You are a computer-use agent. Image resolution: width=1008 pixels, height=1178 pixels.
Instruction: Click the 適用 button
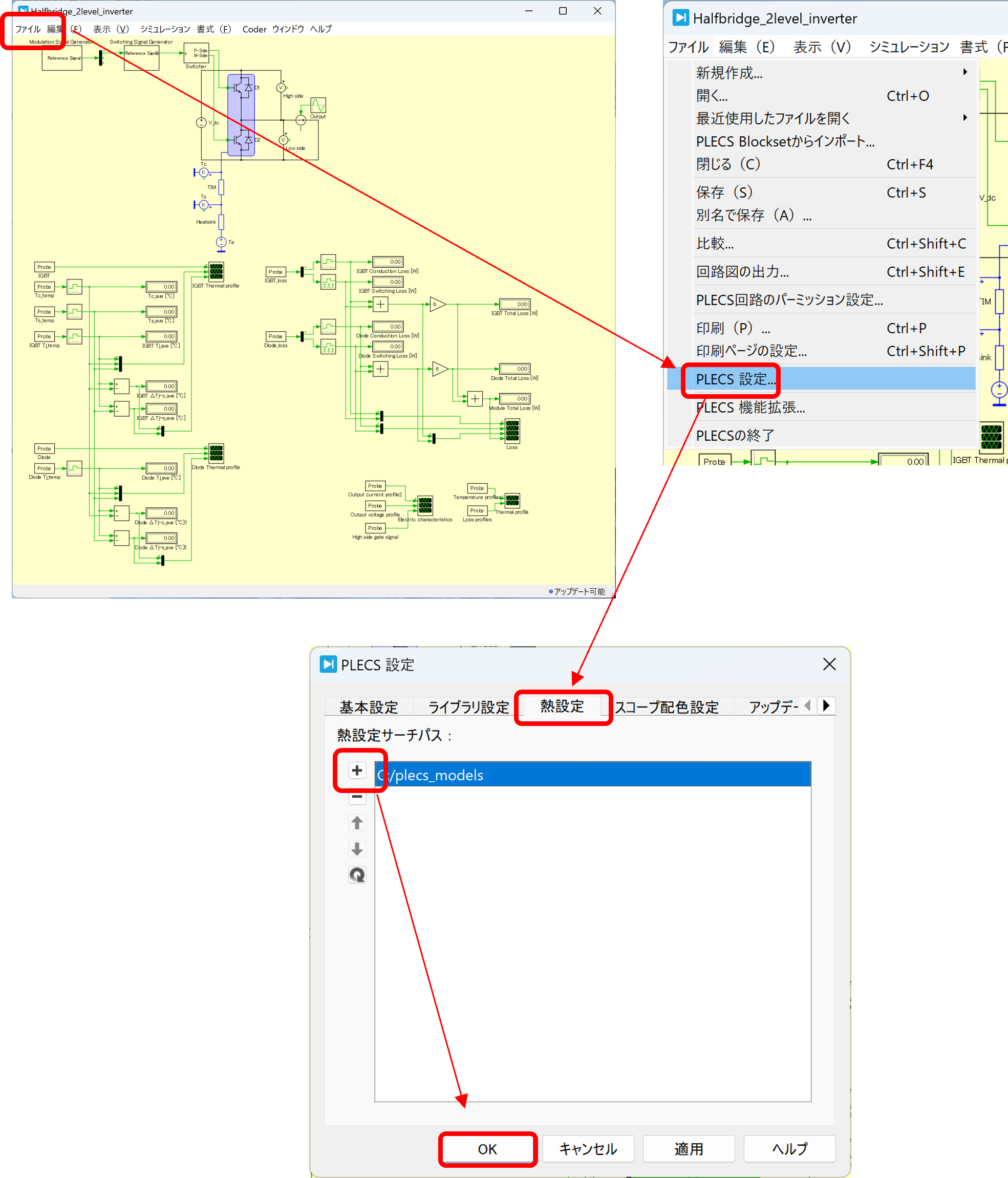click(689, 1149)
